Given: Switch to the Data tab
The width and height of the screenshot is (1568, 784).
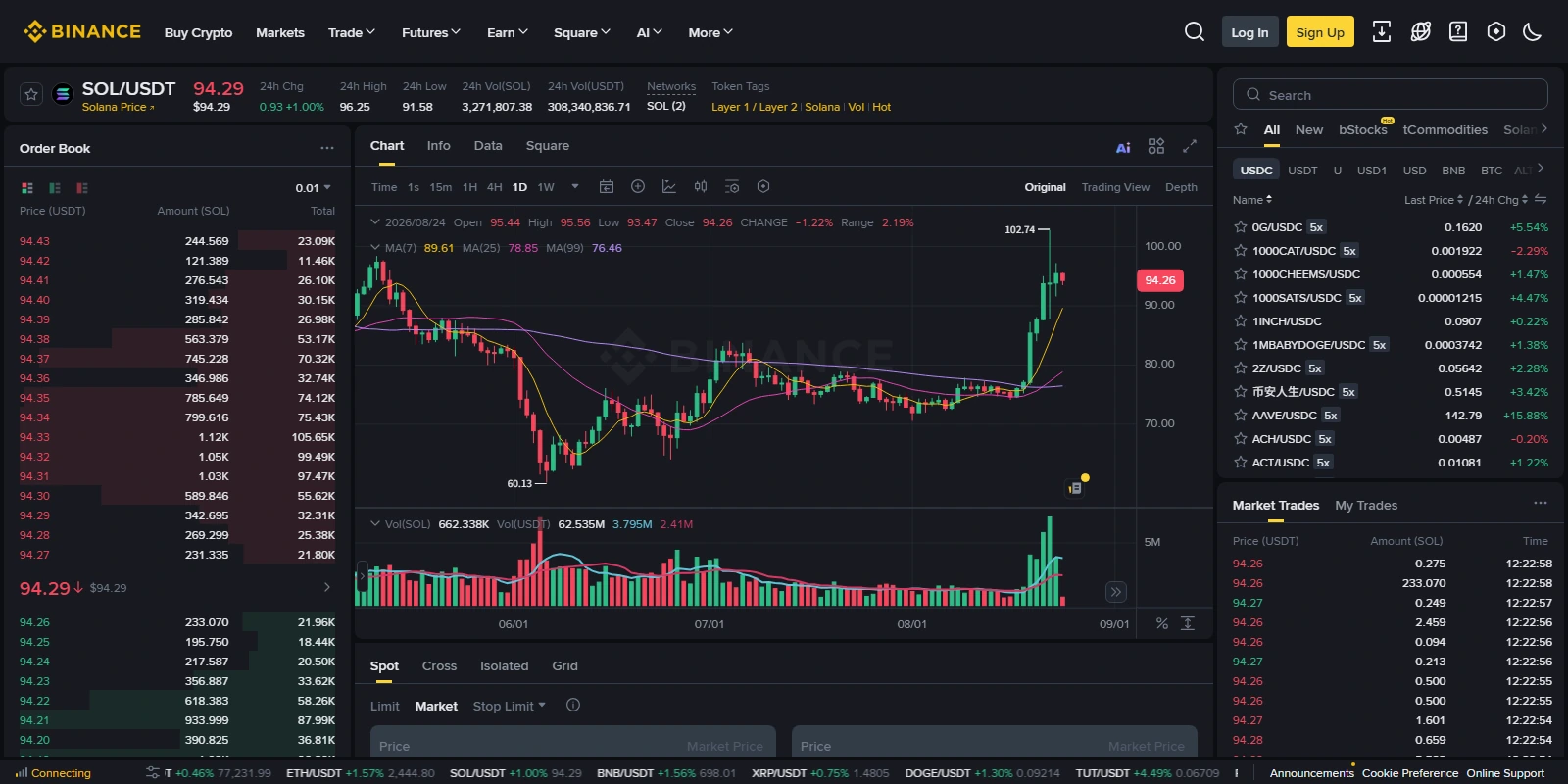Looking at the screenshot, I should point(488,146).
